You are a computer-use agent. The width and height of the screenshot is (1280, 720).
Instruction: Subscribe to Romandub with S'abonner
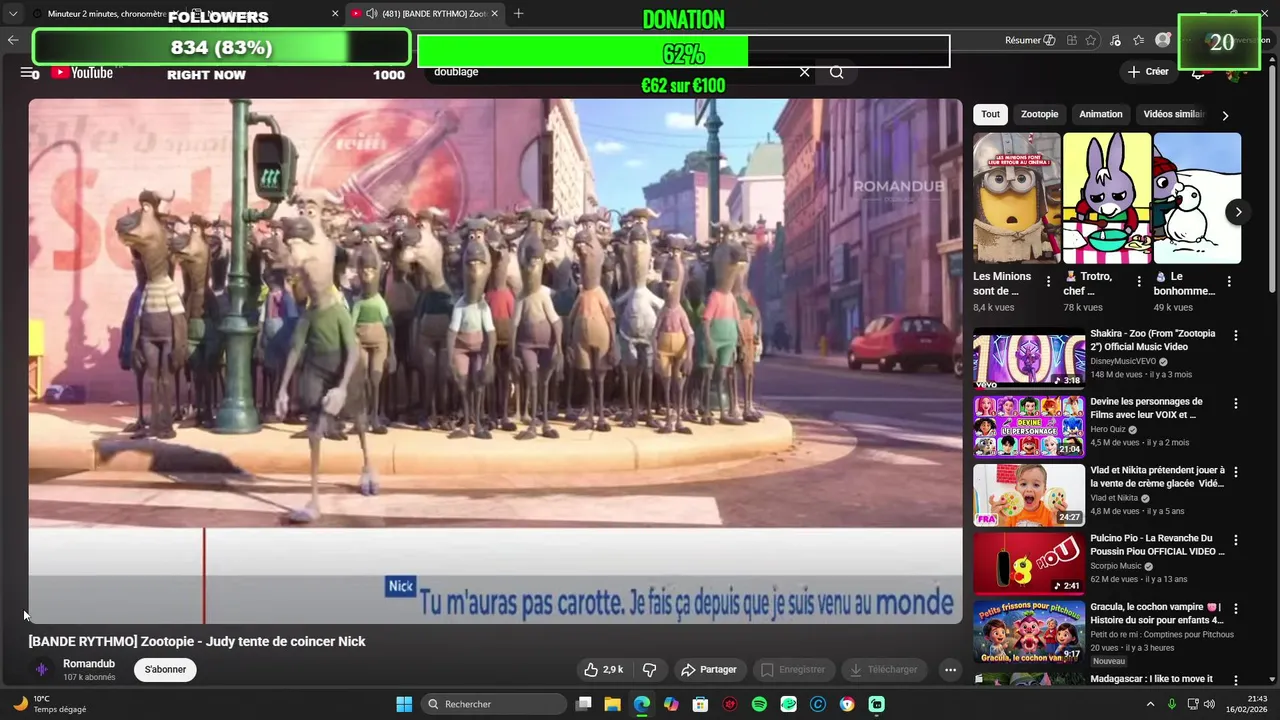(165, 669)
